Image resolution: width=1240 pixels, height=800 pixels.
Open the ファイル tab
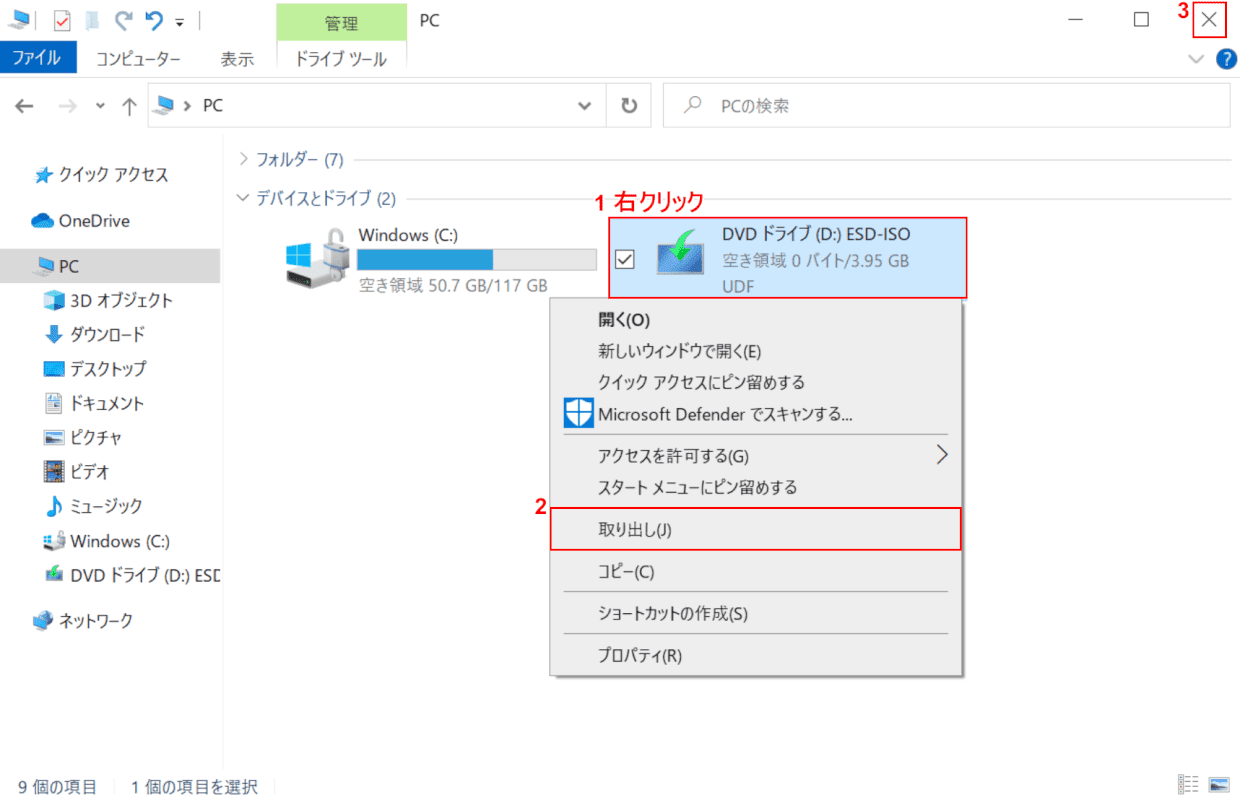tap(40, 59)
